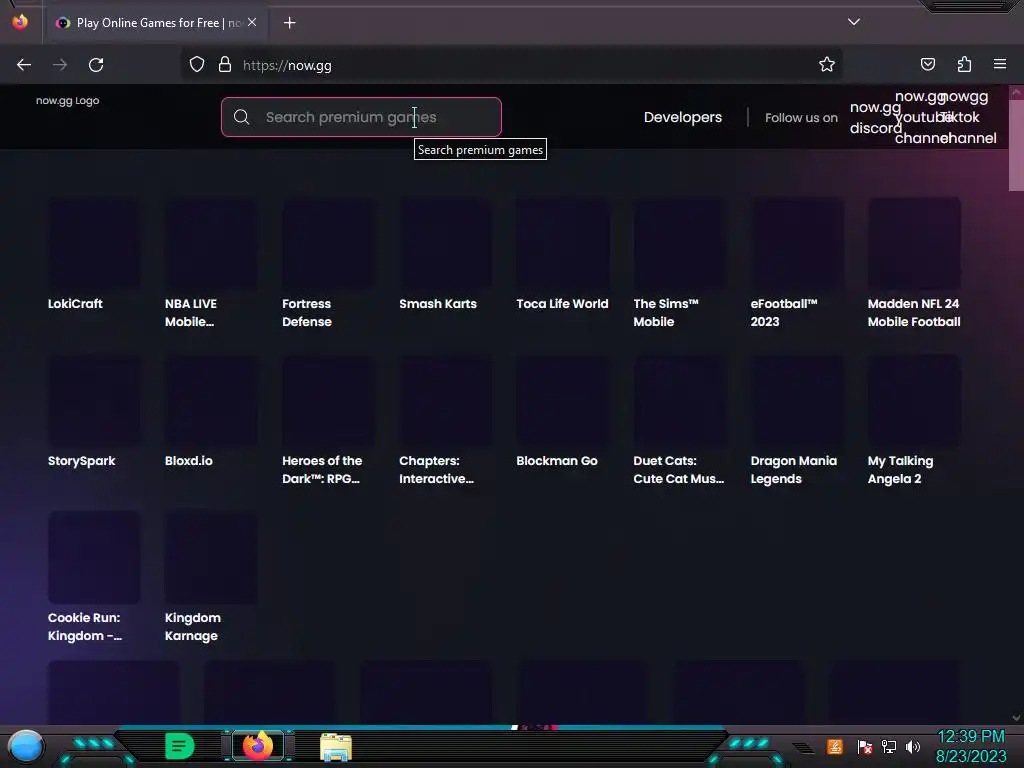View site security lock information

click(225, 65)
